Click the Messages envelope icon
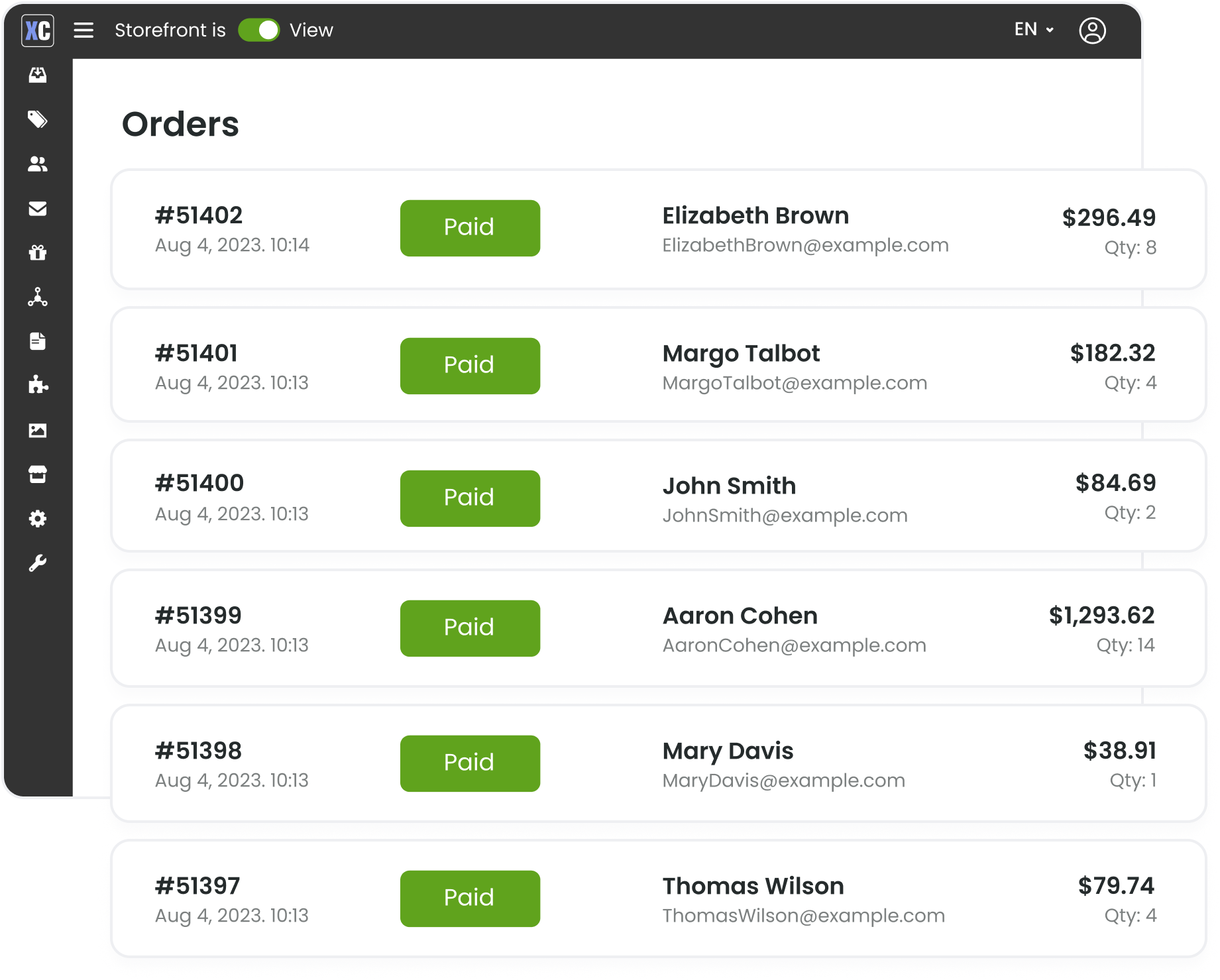Screen dimensions: 1220x980 [38, 209]
